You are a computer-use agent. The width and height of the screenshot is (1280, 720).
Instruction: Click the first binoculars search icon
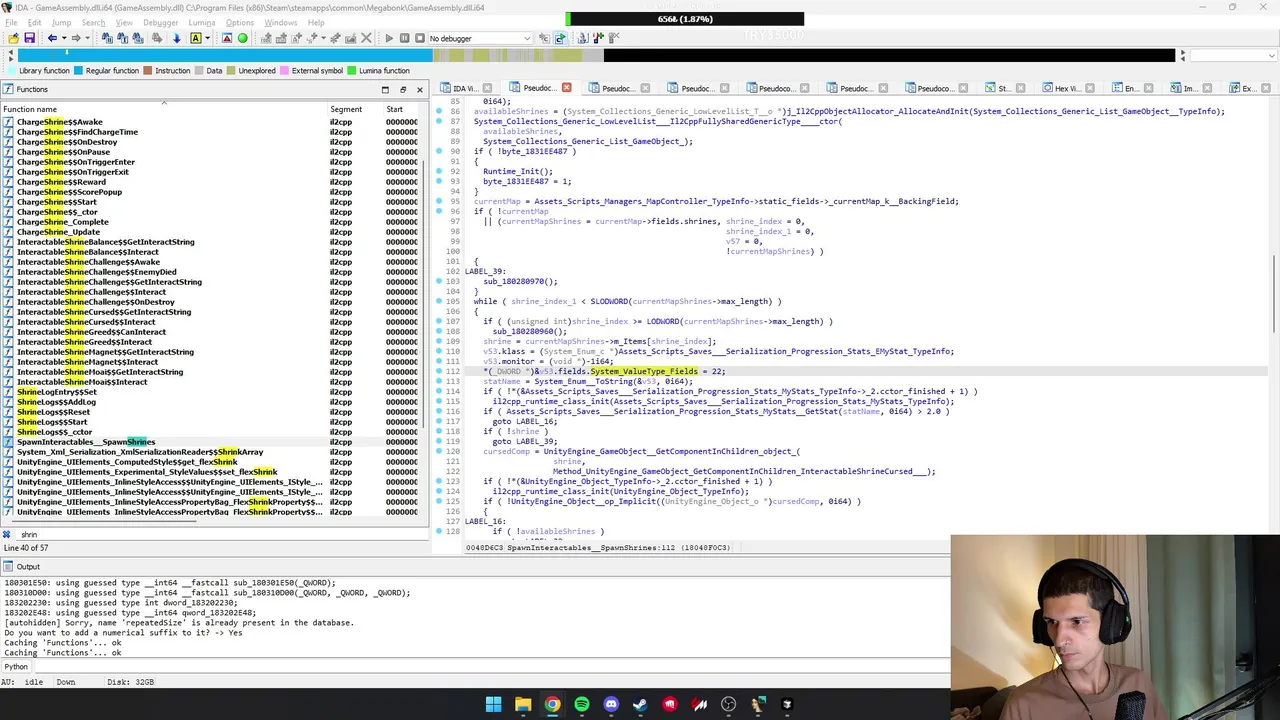coord(107,38)
